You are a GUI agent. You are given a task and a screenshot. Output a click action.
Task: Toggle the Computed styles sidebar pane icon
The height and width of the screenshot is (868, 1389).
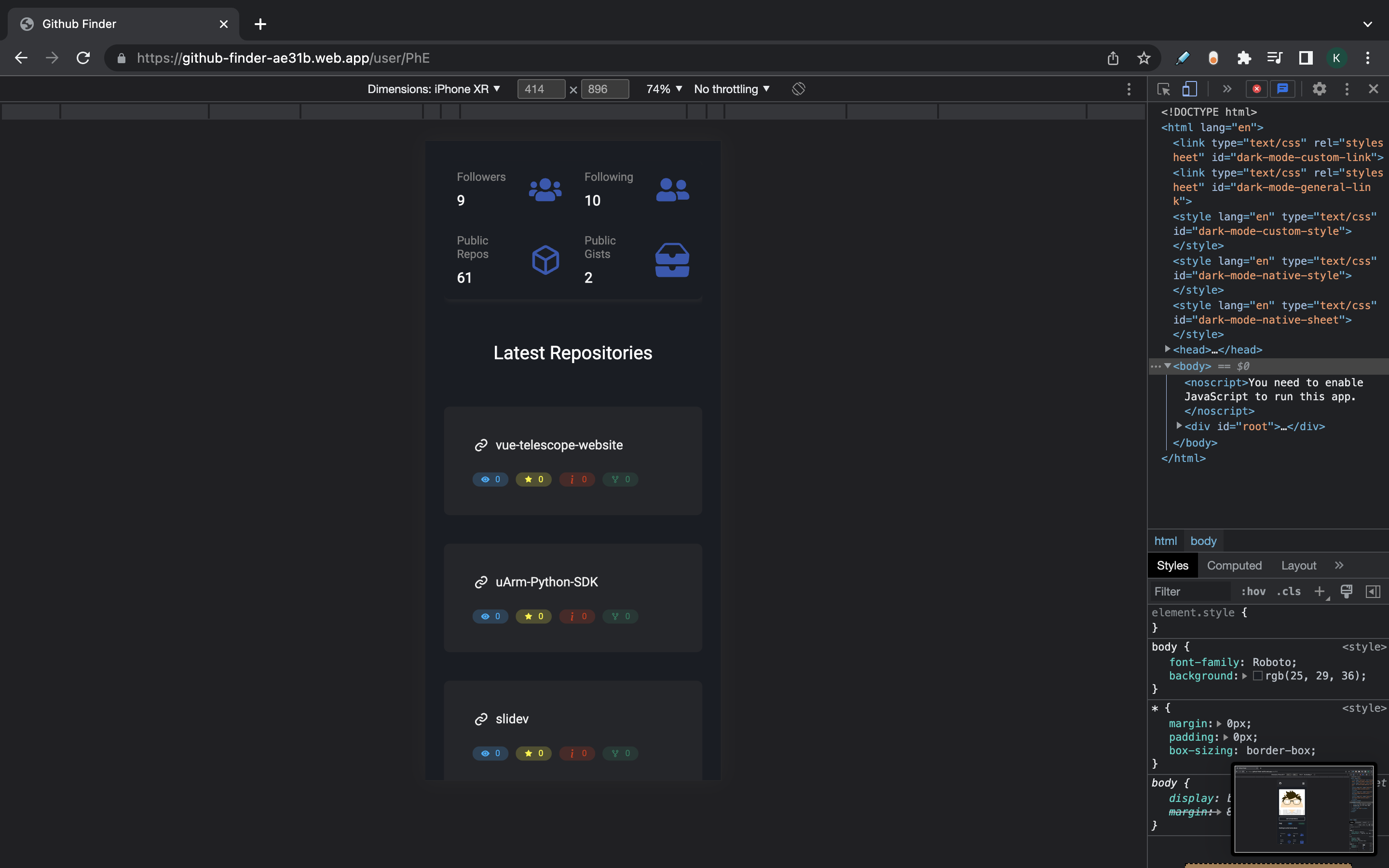point(1373,591)
